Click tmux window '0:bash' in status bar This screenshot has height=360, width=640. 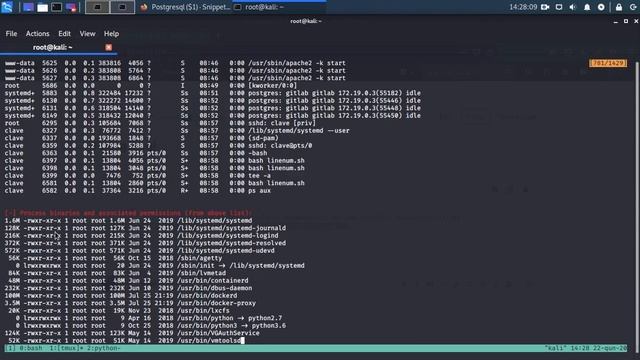[x=31, y=348]
